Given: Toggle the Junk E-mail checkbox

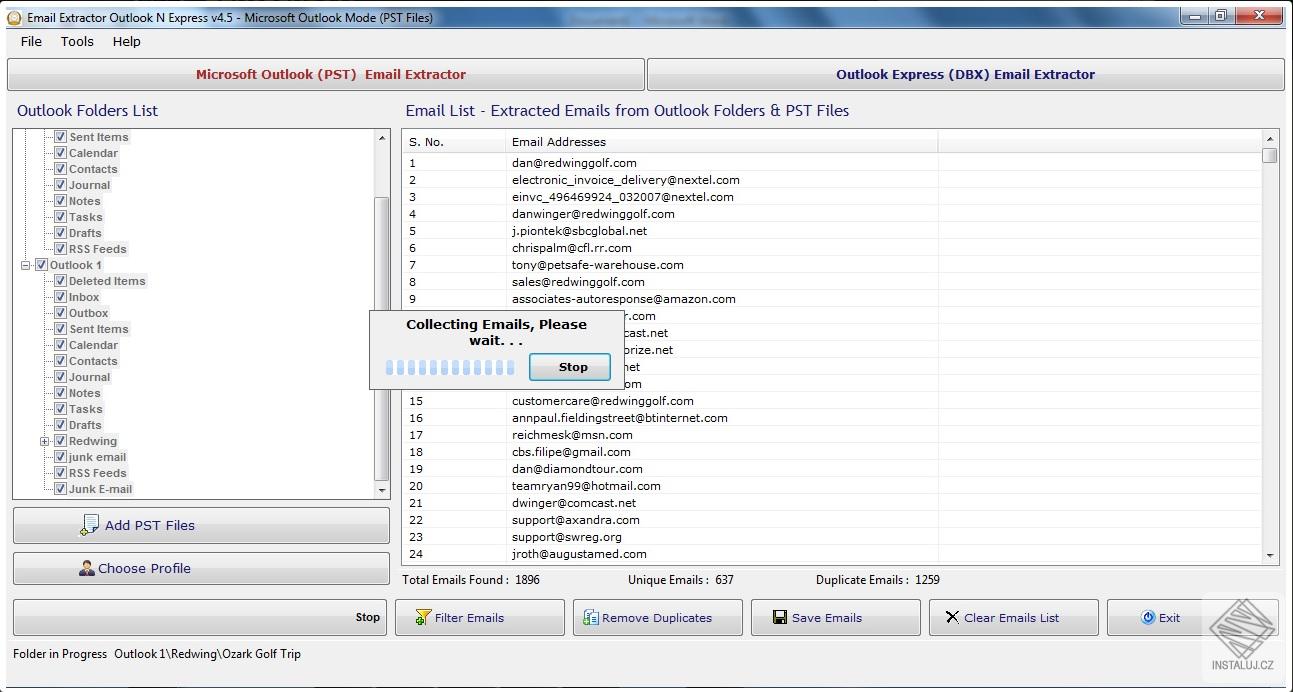Looking at the screenshot, I should click(60, 489).
